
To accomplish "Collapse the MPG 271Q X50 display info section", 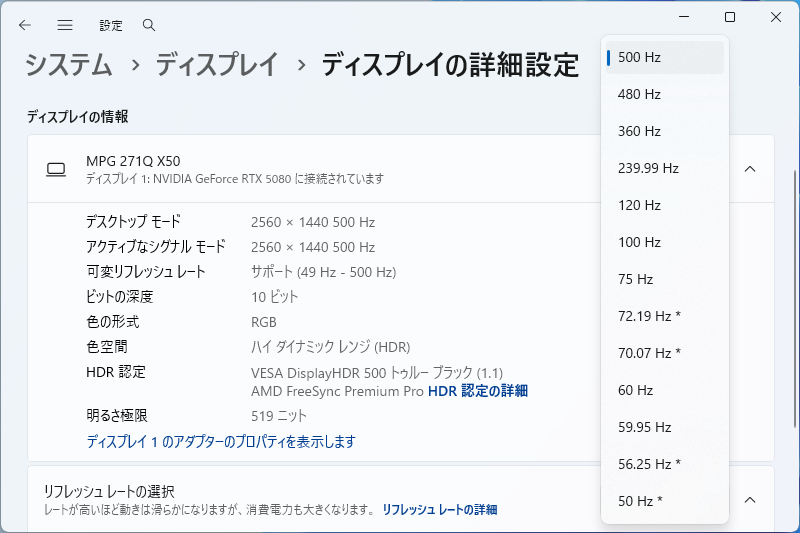I will coord(749,169).
